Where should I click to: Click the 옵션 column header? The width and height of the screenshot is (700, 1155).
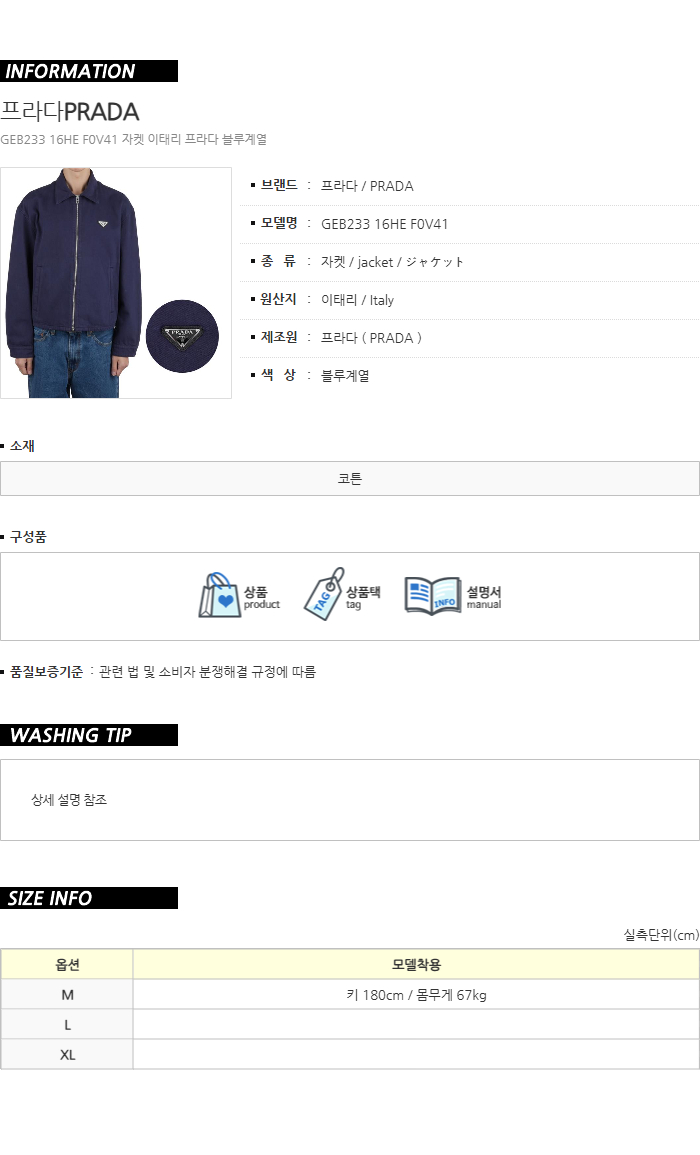coord(67,964)
